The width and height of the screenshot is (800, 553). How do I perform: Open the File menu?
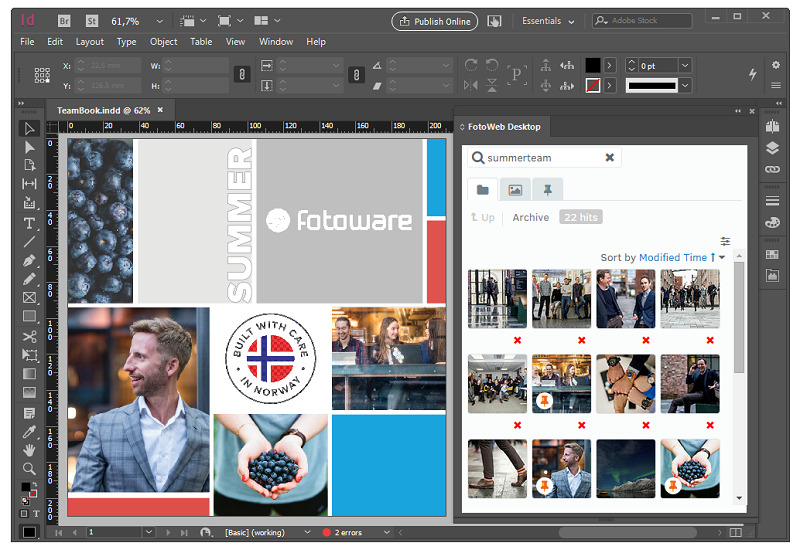point(27,42)
